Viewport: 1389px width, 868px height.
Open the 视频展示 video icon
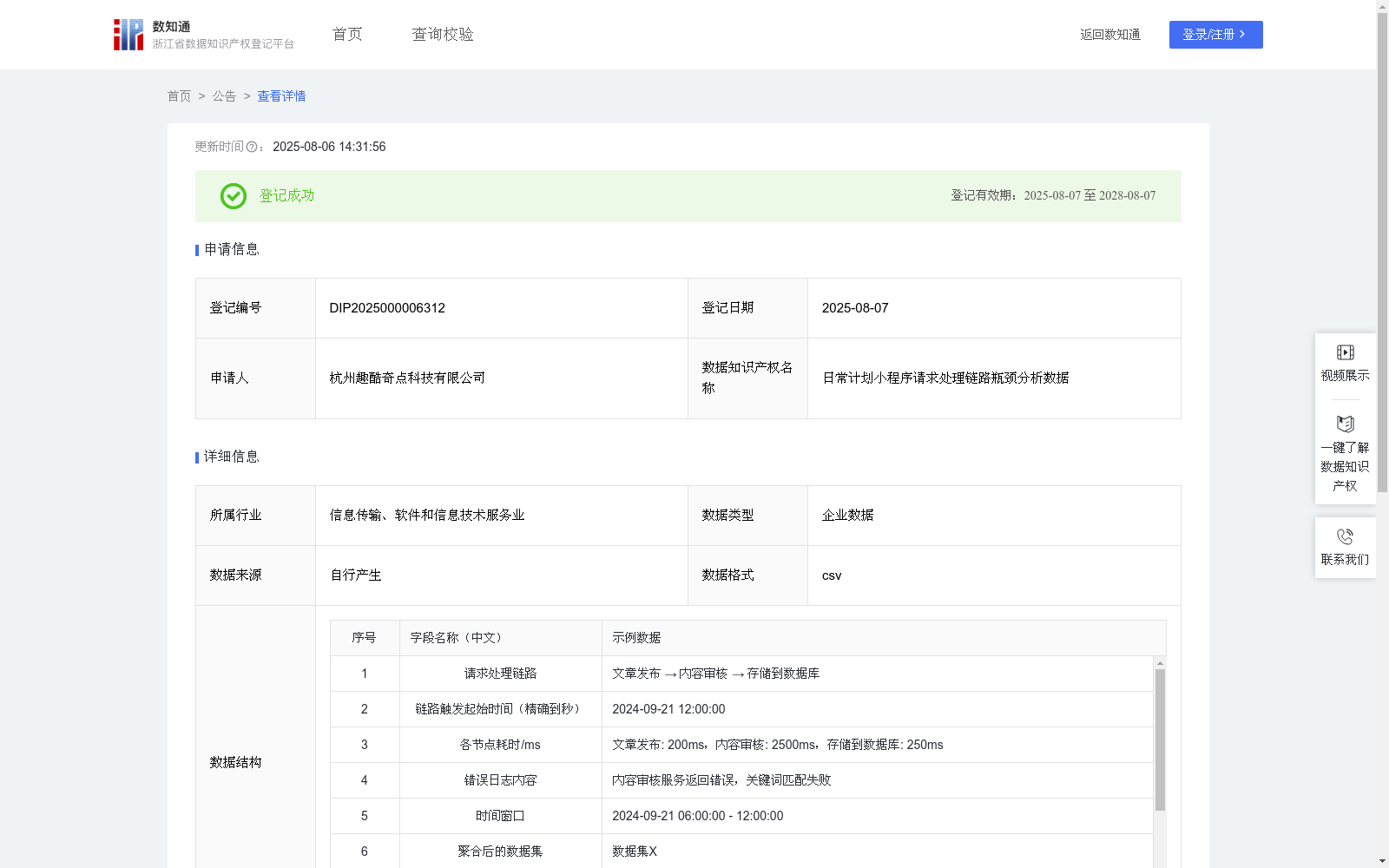(1345, 352)
